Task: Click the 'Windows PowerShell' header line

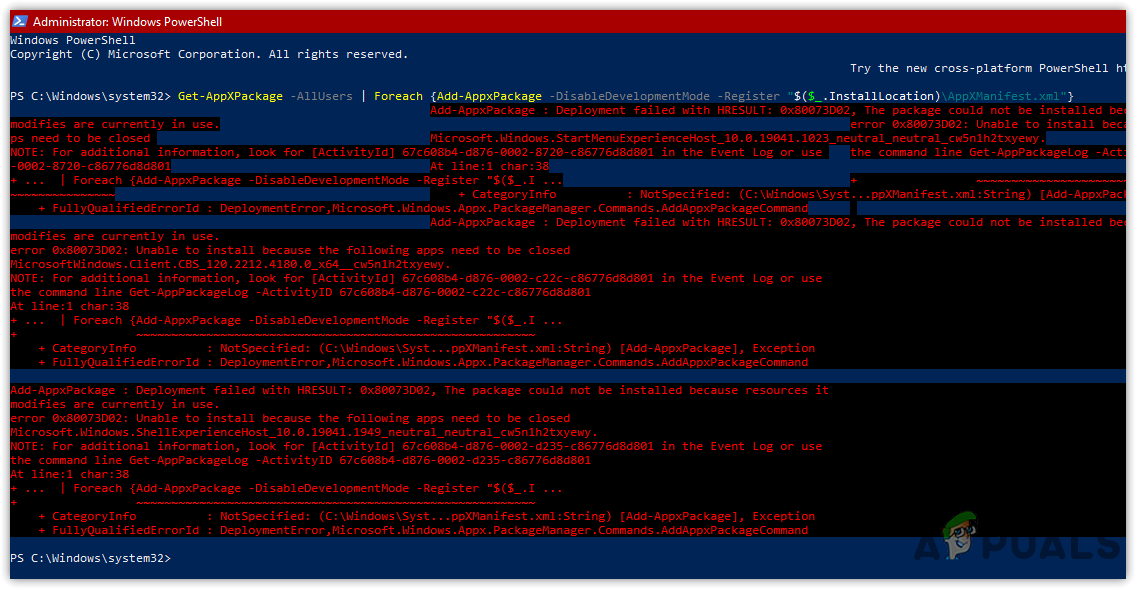Action: coord(72,40)
